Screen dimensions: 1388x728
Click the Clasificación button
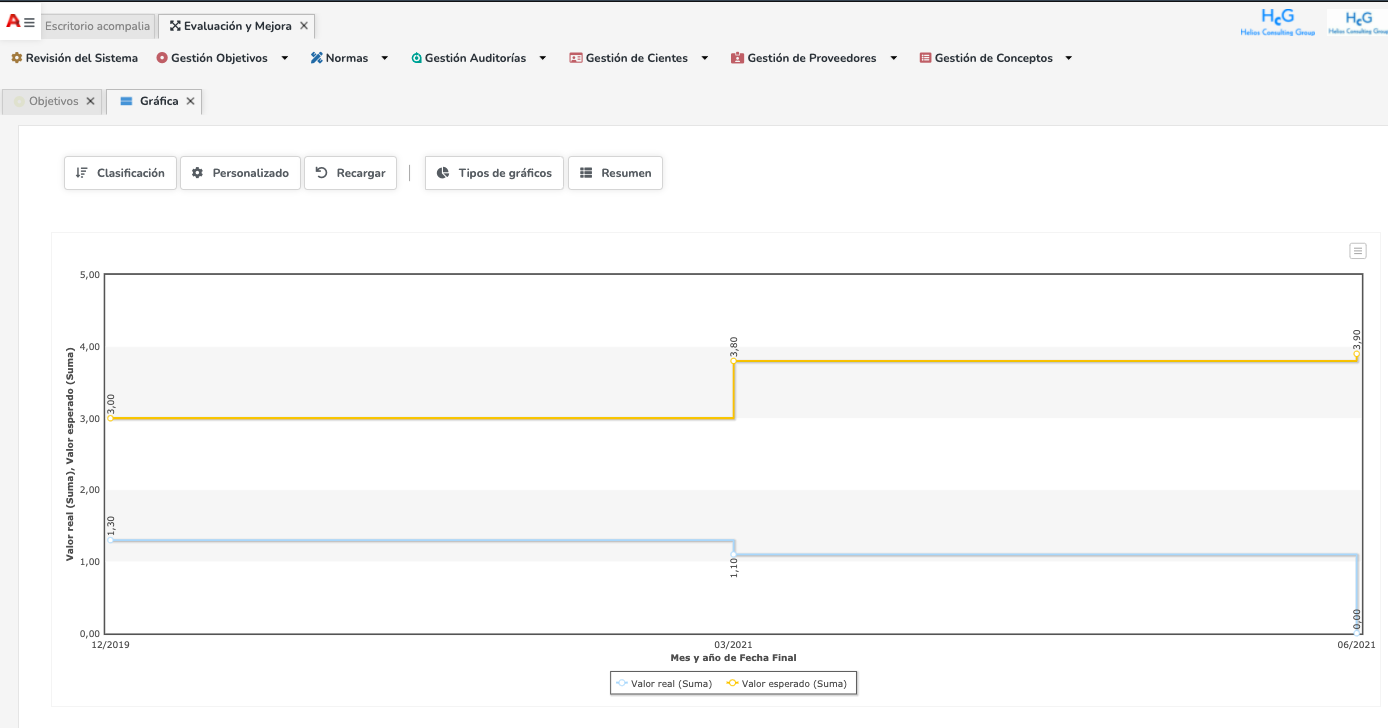tap(120, 173)
